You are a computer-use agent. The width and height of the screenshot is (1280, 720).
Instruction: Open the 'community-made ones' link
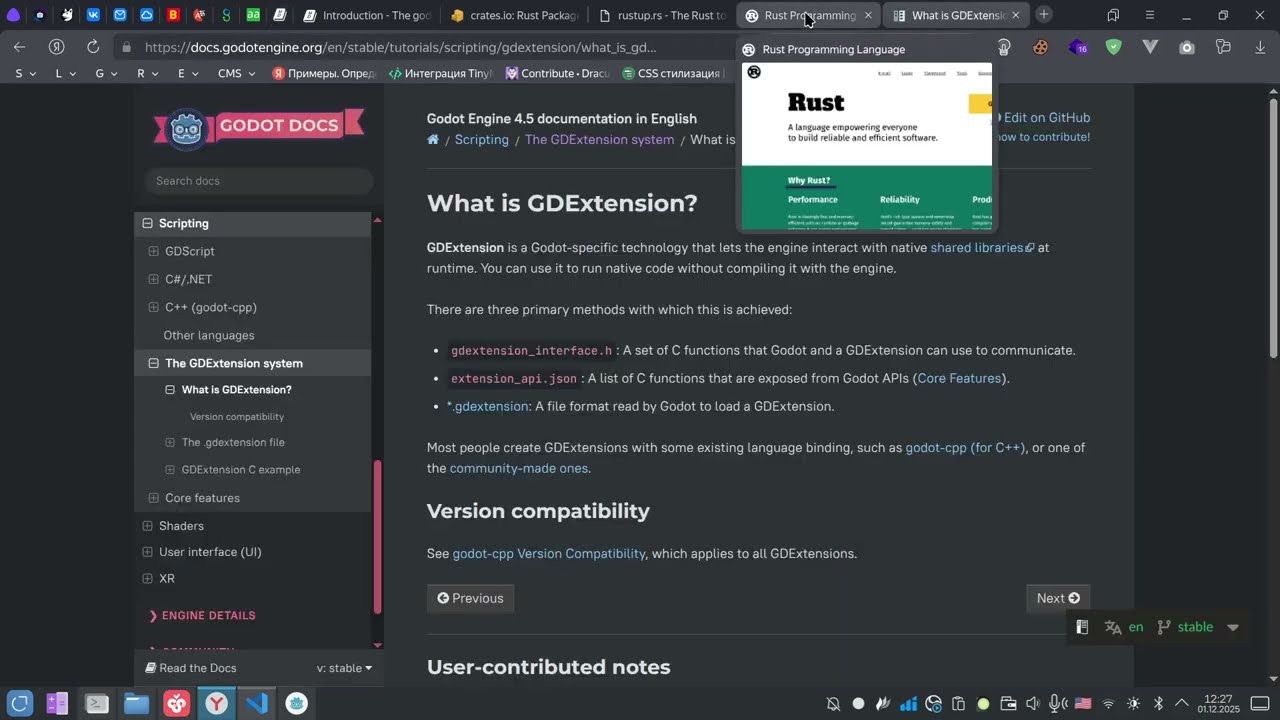tap(518, 468)
